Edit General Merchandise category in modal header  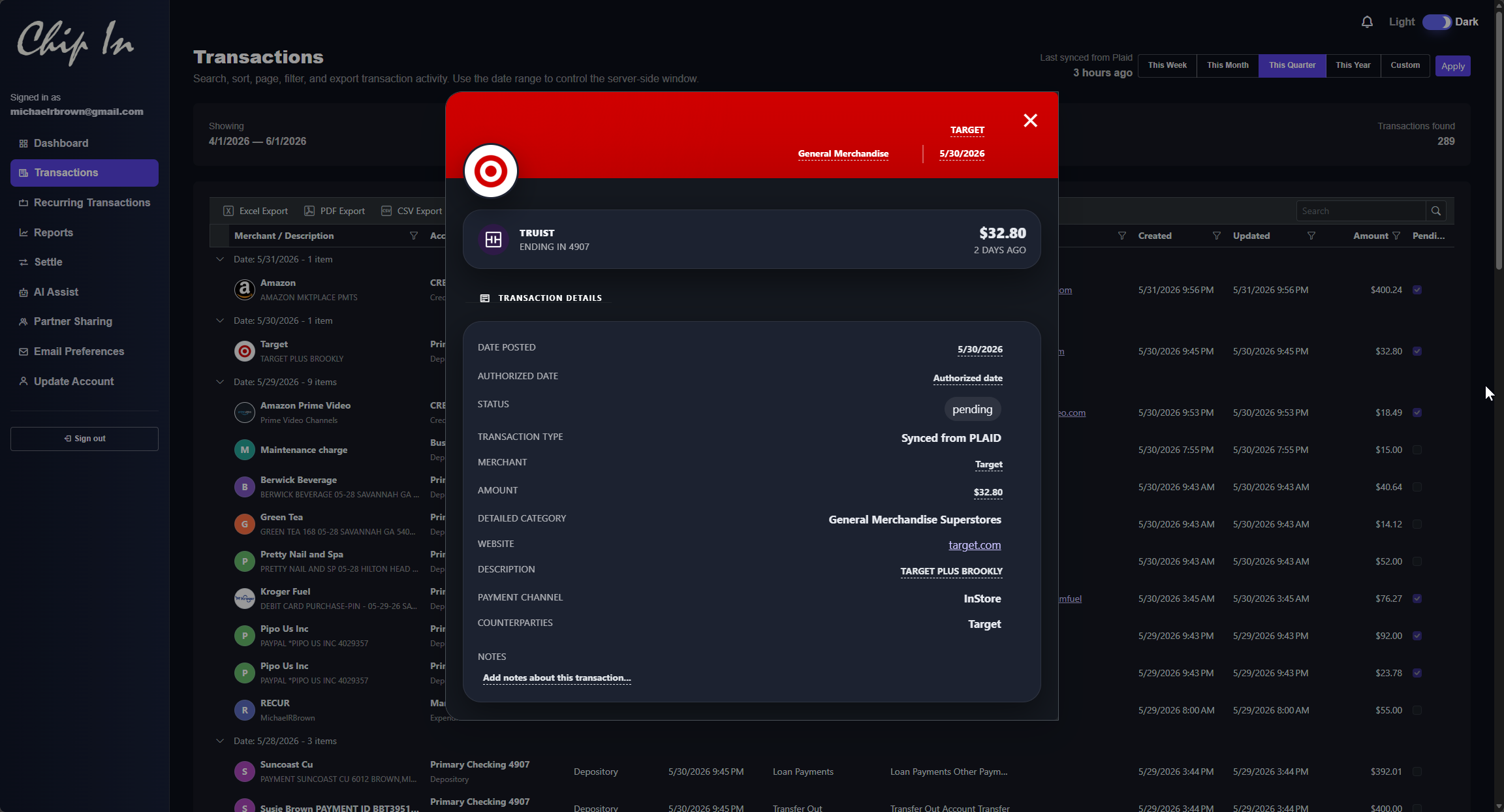[x=843, y=154]
